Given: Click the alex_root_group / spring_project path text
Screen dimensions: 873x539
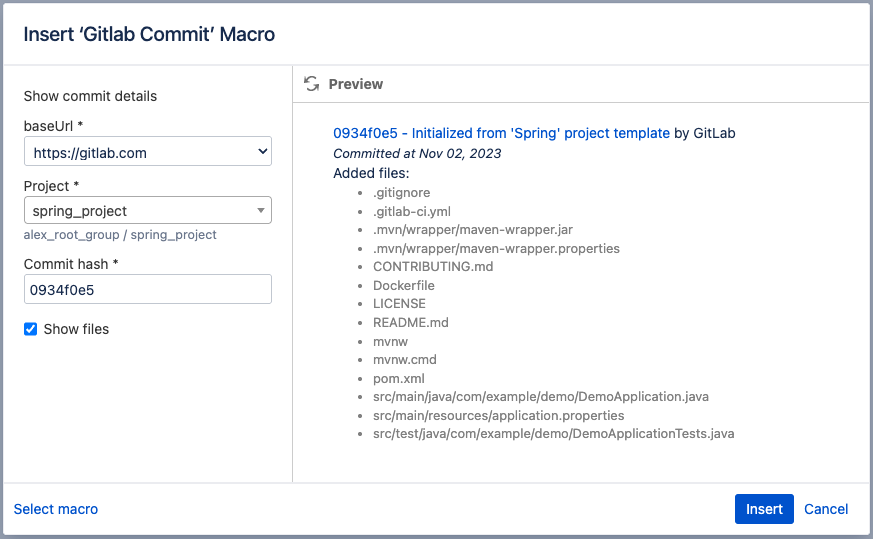Looking at the screenshot, I should pos(120,235).
